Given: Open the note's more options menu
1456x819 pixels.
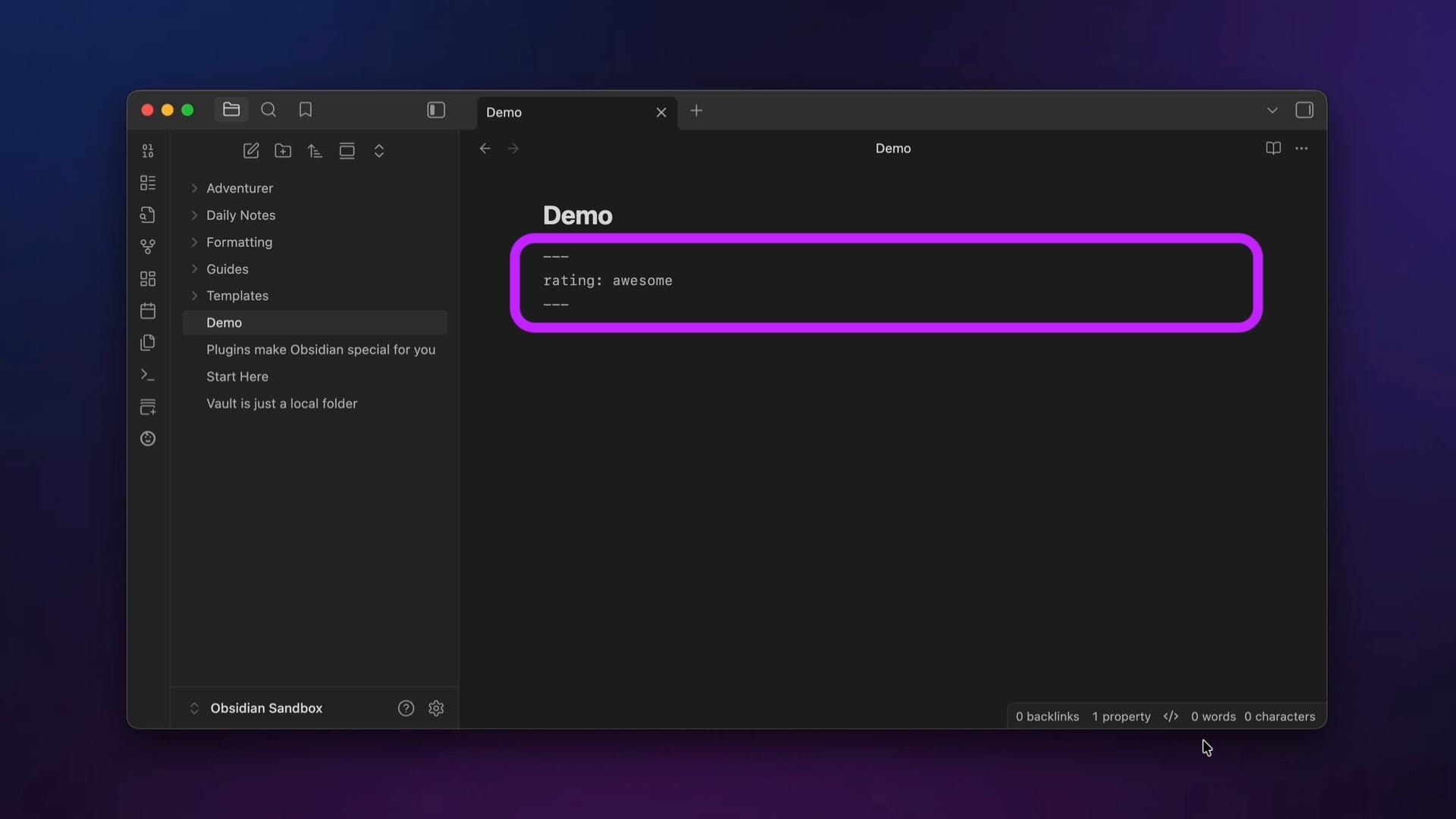Looking at the screenshot, I should (1301, 149).
